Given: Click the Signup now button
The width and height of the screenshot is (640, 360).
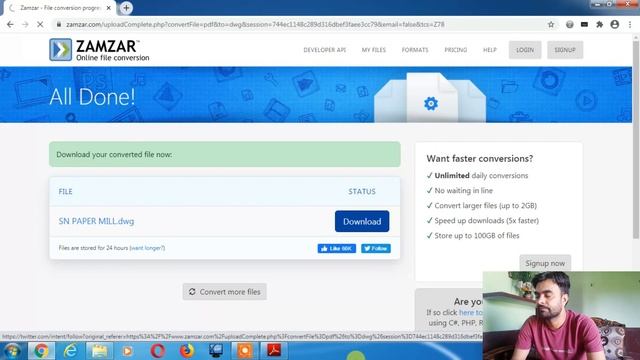Looking at the screenshot, I should point(545,263).
